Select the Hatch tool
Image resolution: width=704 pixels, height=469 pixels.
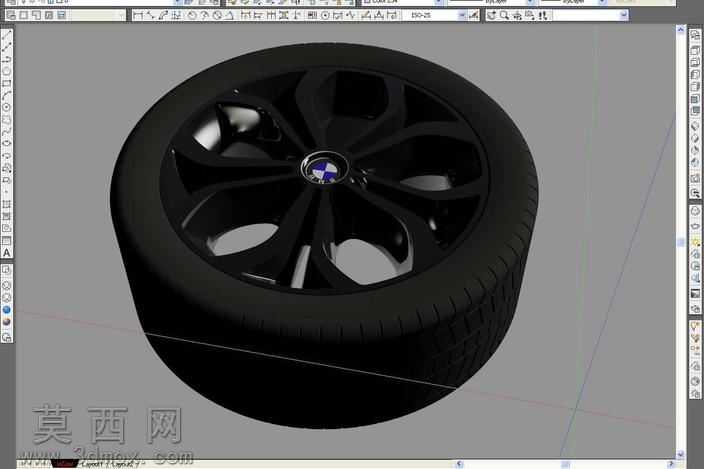(7, 204)
